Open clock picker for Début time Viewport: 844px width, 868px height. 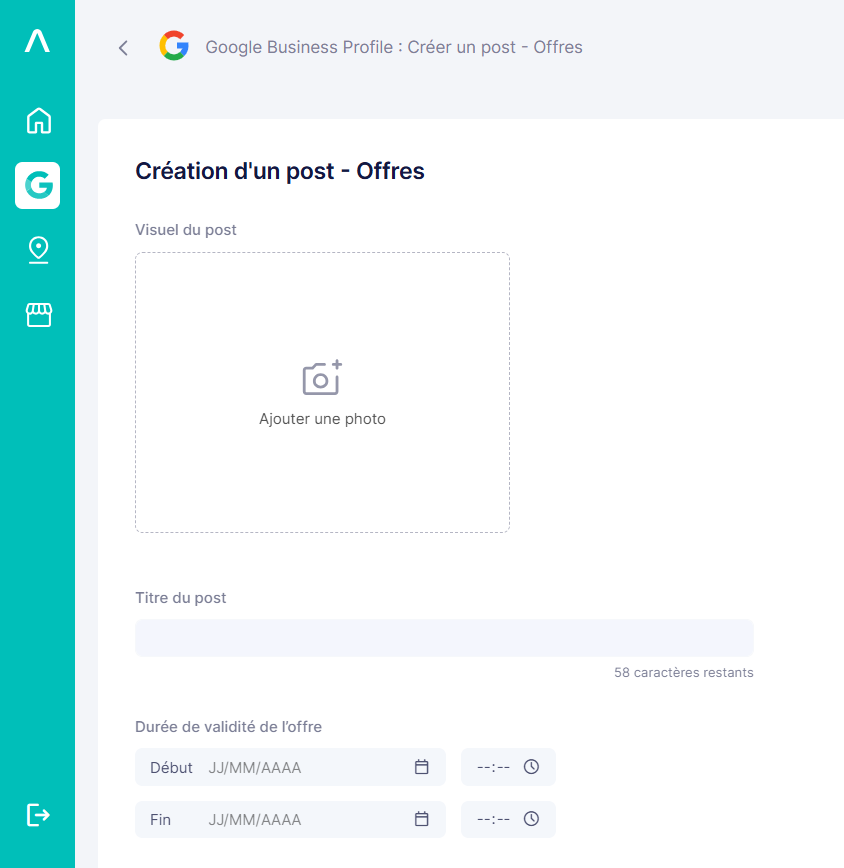click(x=531, y=767)
